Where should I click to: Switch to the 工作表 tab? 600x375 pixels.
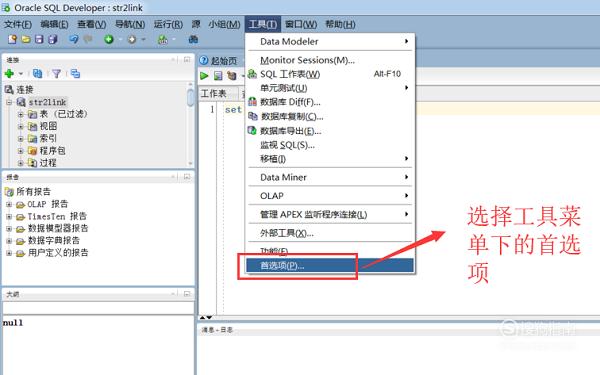point(214,93)
